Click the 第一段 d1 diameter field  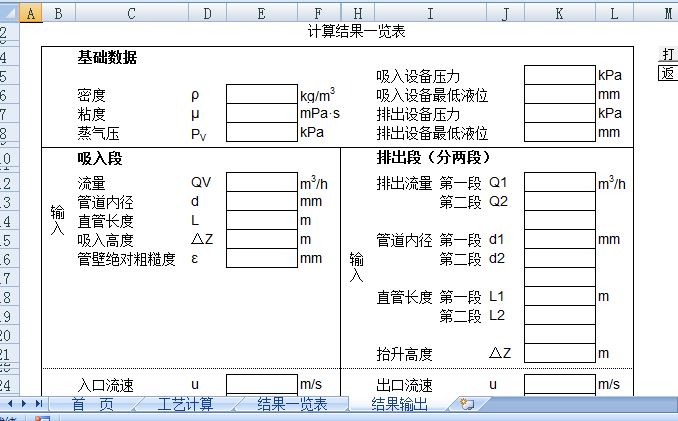point(560,239)
